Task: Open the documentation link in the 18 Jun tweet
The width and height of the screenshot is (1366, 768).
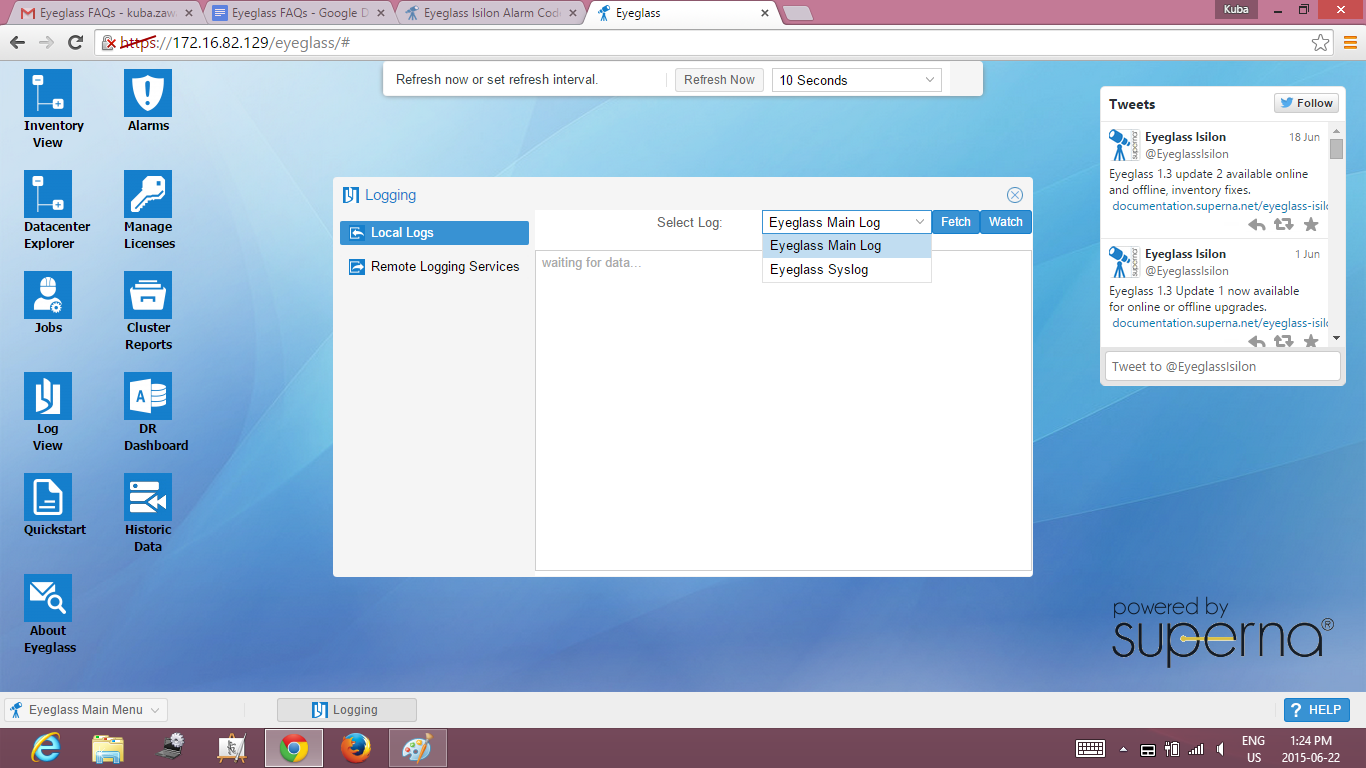Action: [1221, 206]
